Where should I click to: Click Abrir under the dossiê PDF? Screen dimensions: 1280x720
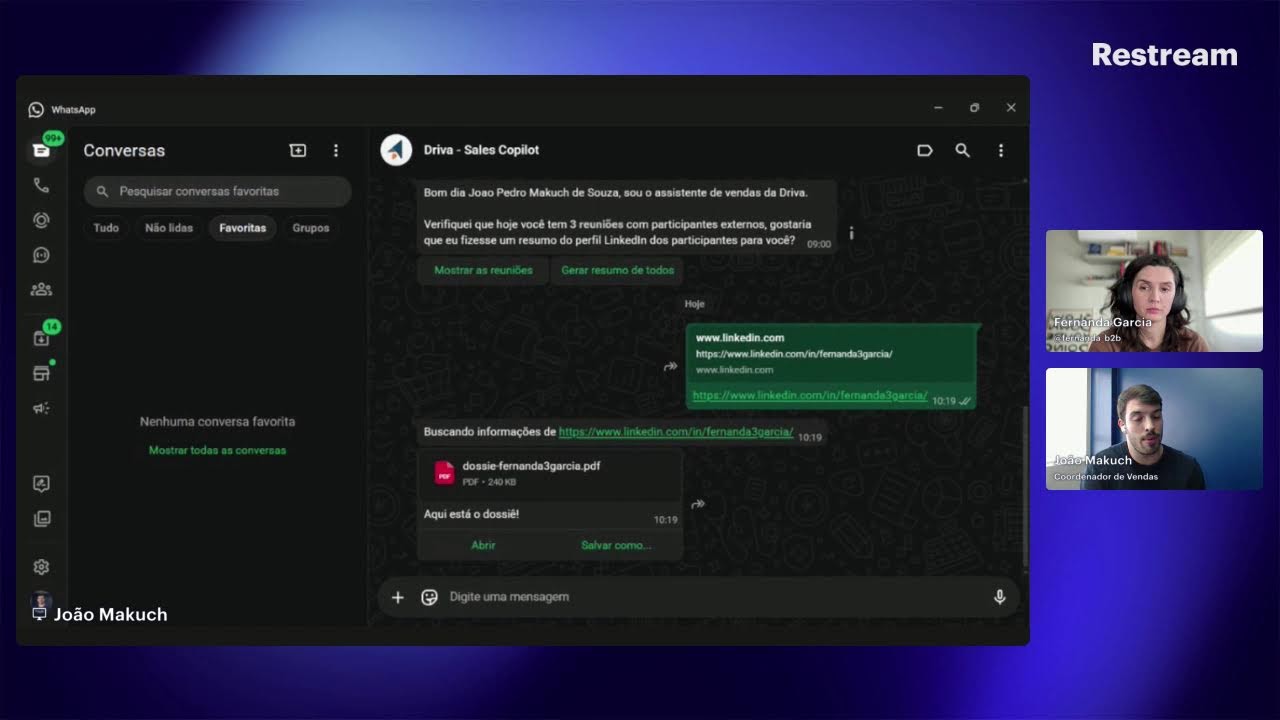coord(483,545)
